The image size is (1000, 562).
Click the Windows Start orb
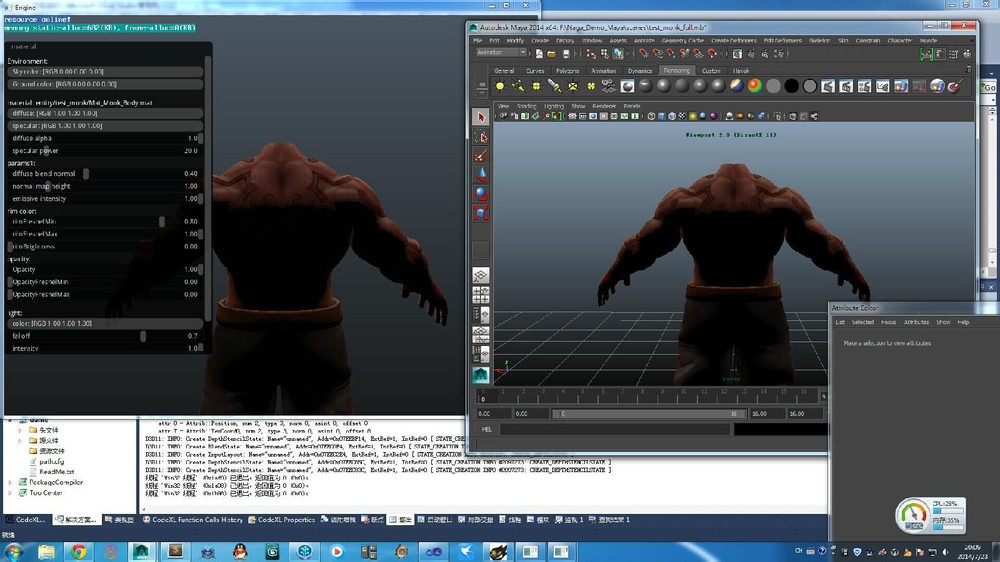[x=14, y=551]
